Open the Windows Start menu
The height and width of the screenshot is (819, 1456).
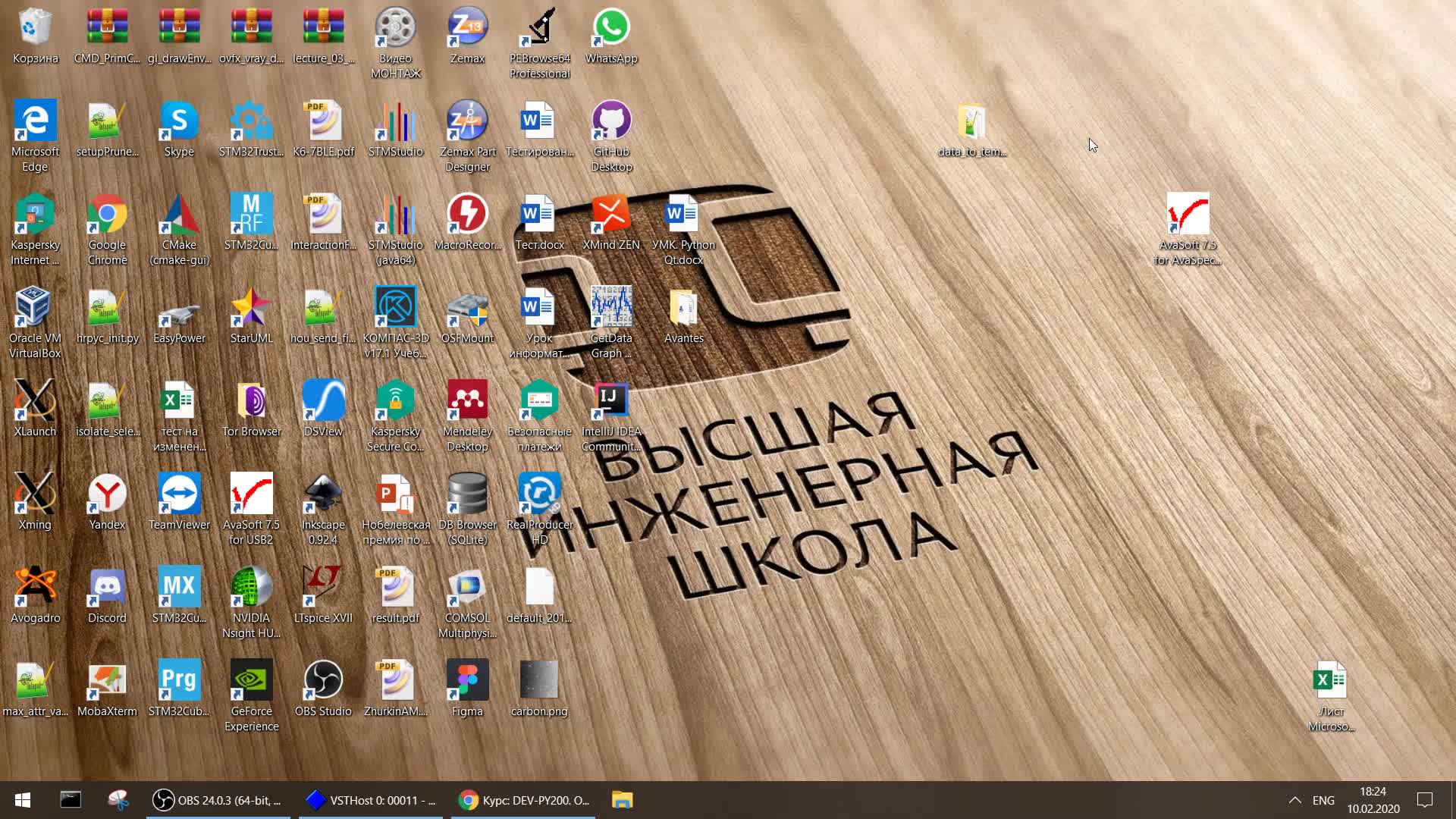click(x=23, y=800)
